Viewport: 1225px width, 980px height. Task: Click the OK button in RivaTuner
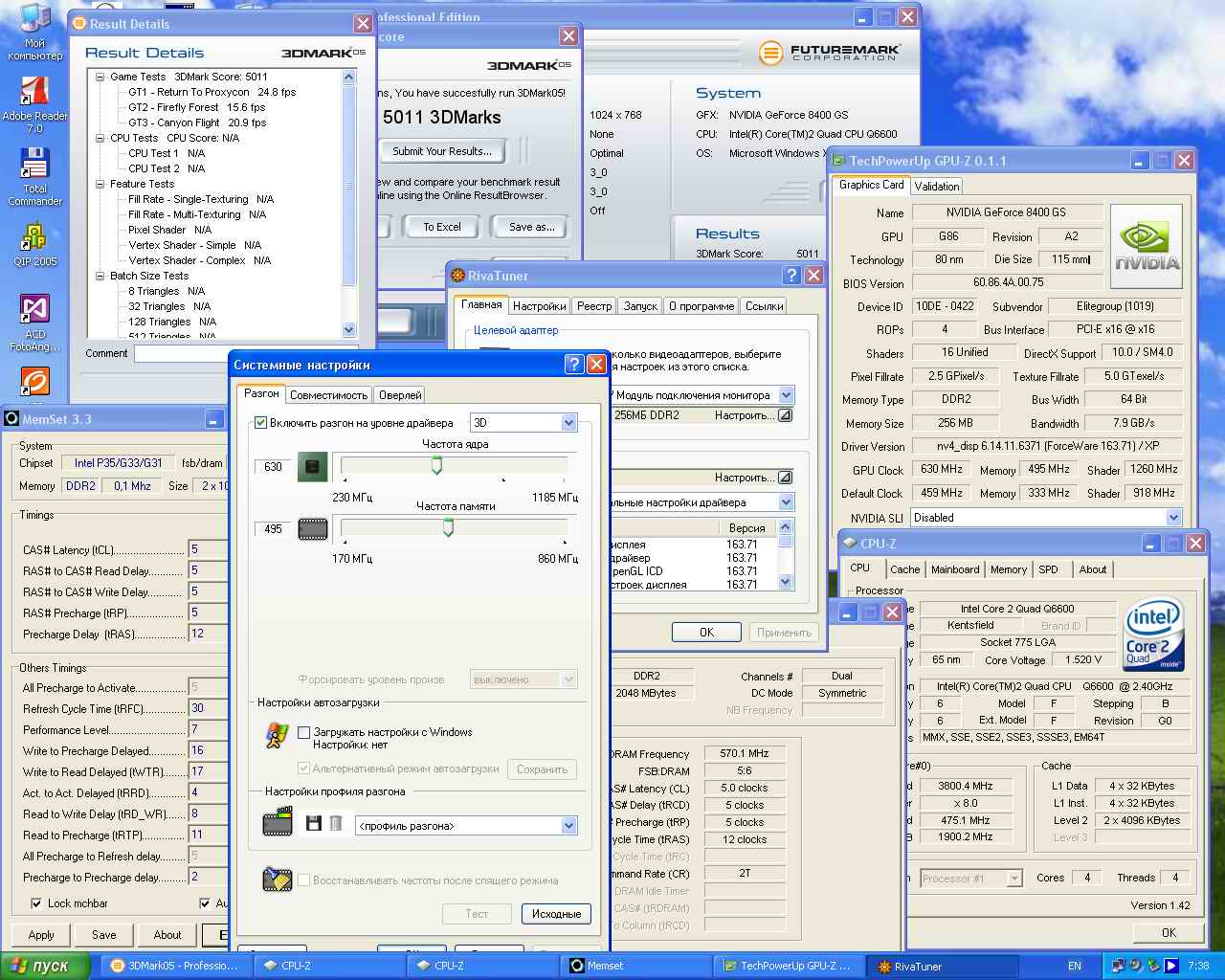click(706, 633)
